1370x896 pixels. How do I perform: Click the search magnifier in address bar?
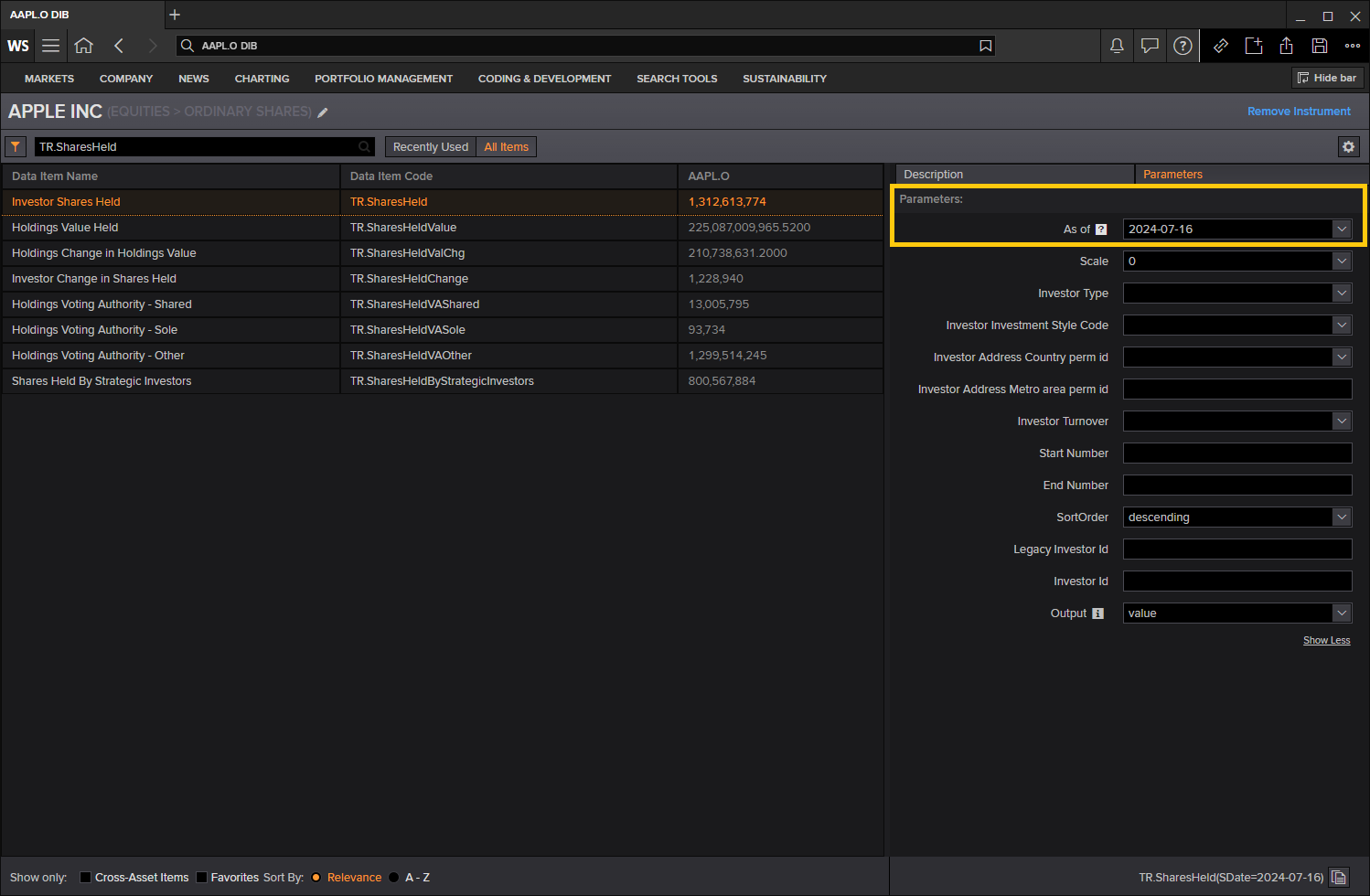[187, 46]
